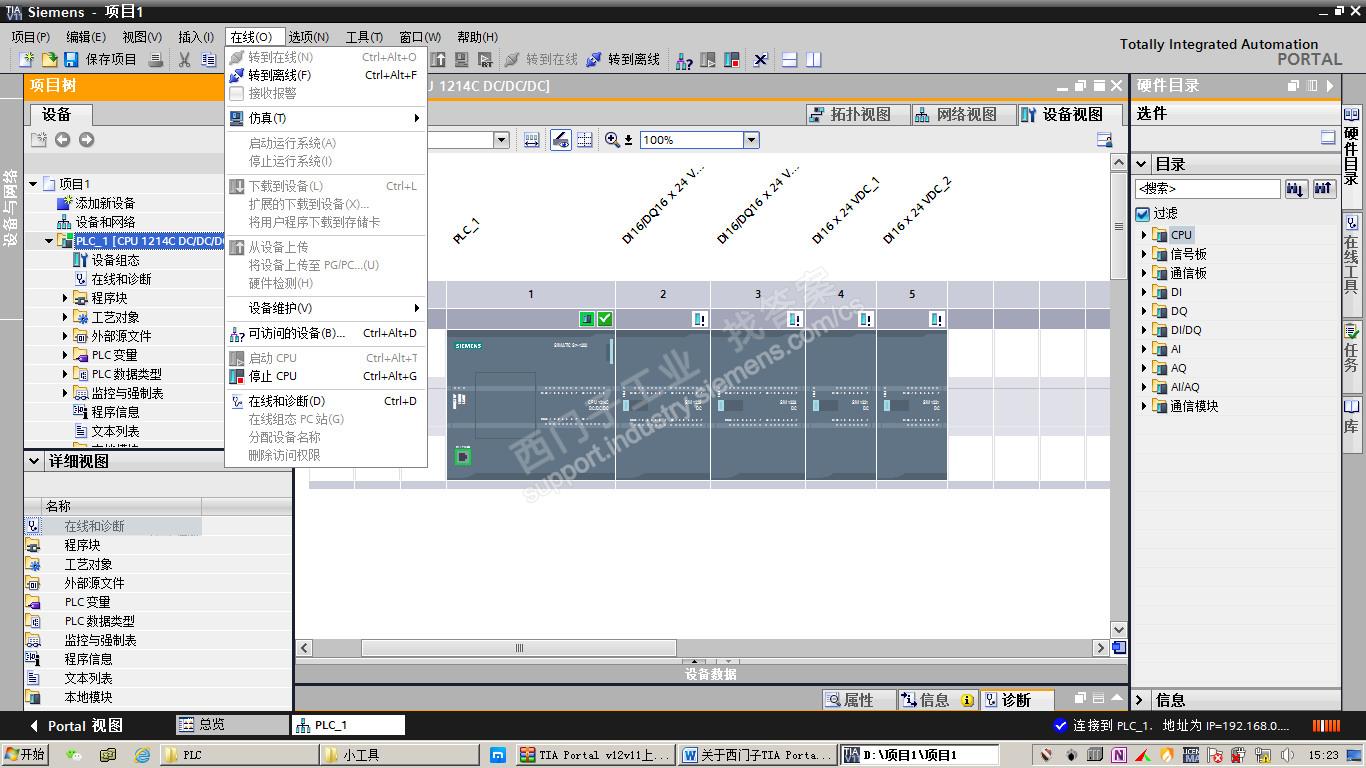Screen dimensions: 1366x768
Task: Click the back arrow in project tree
Action: tap(62, 140)
